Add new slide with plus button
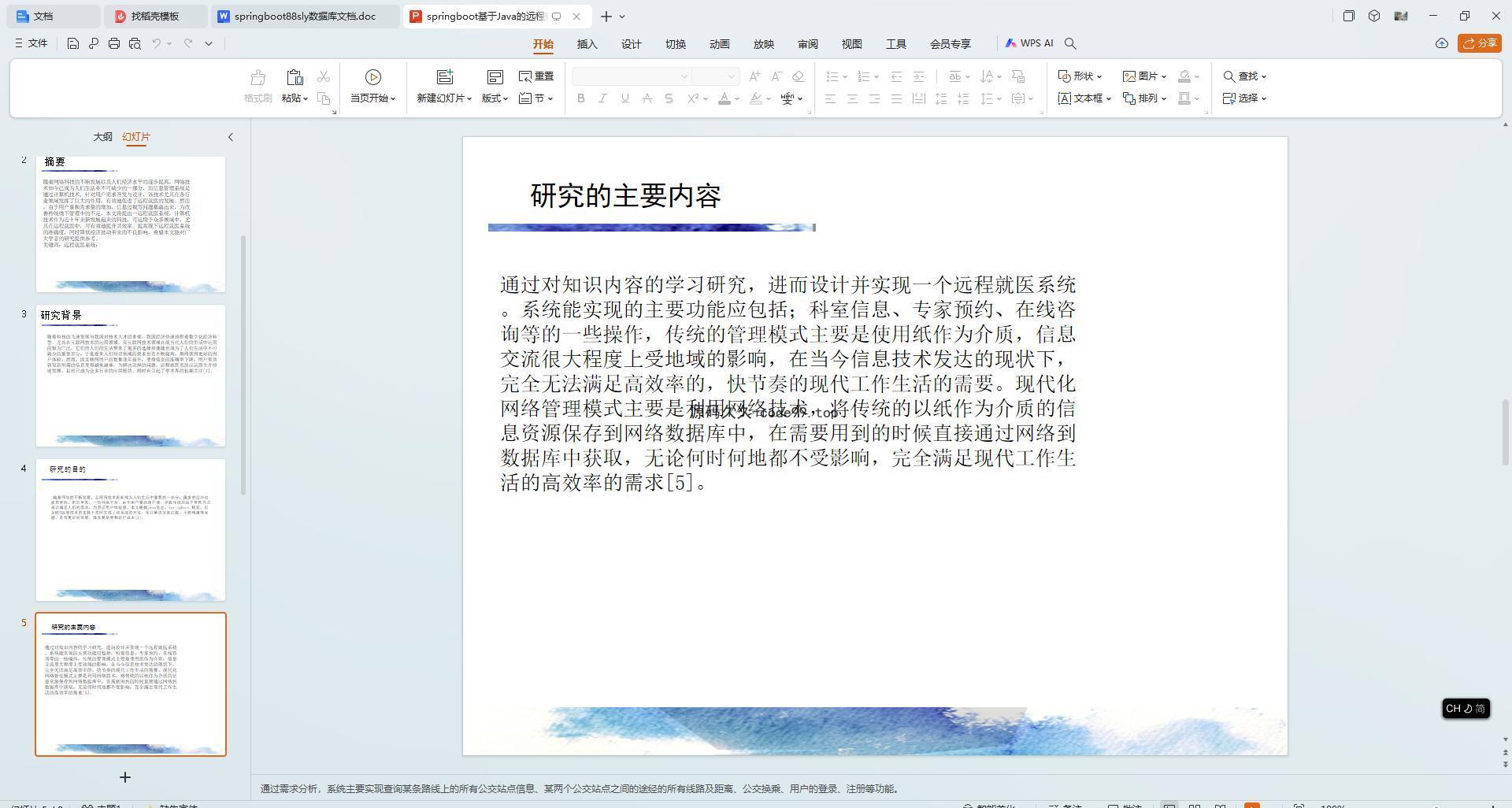 (124, 777)
